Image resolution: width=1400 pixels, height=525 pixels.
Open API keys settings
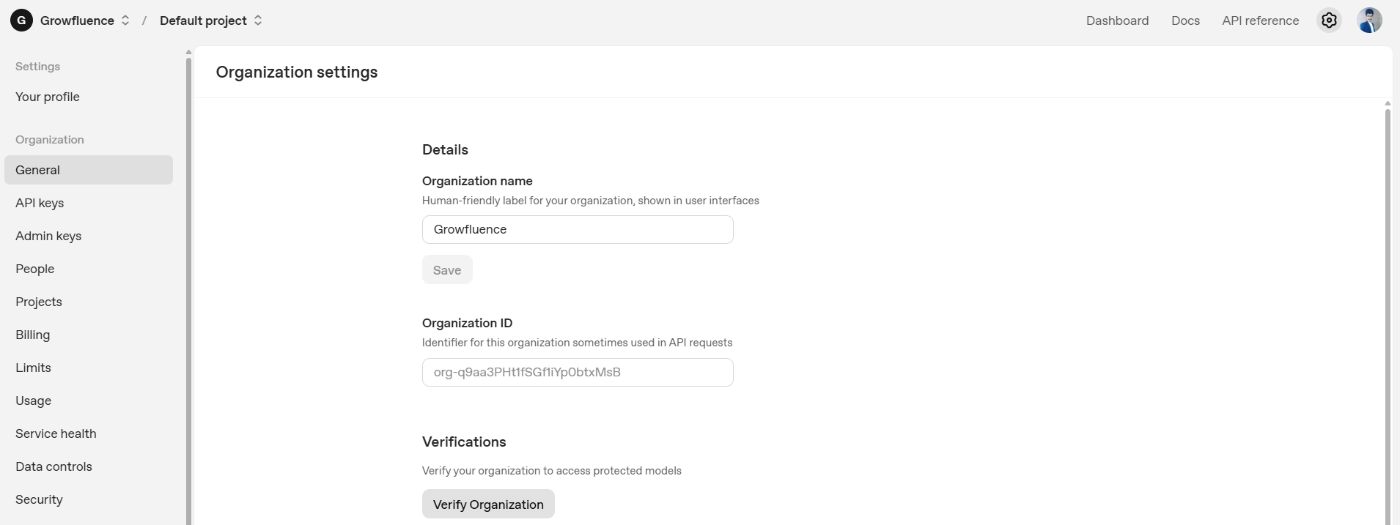pos(39,203)
